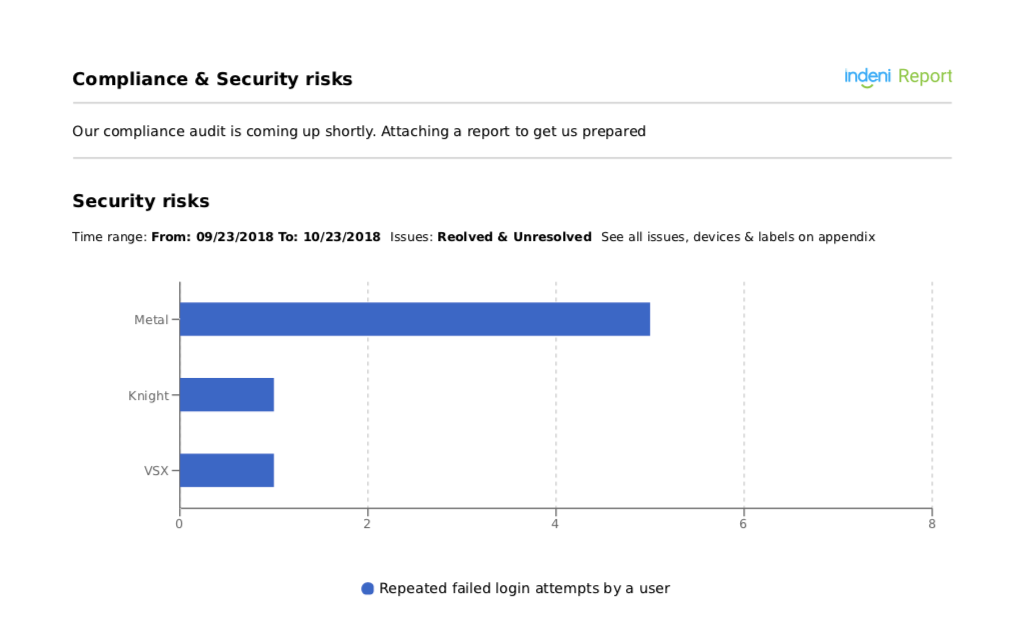Click the Metal axis label
Viewport: 1019px width, 639px height.
pyautogui.click(x=151, y=320)
